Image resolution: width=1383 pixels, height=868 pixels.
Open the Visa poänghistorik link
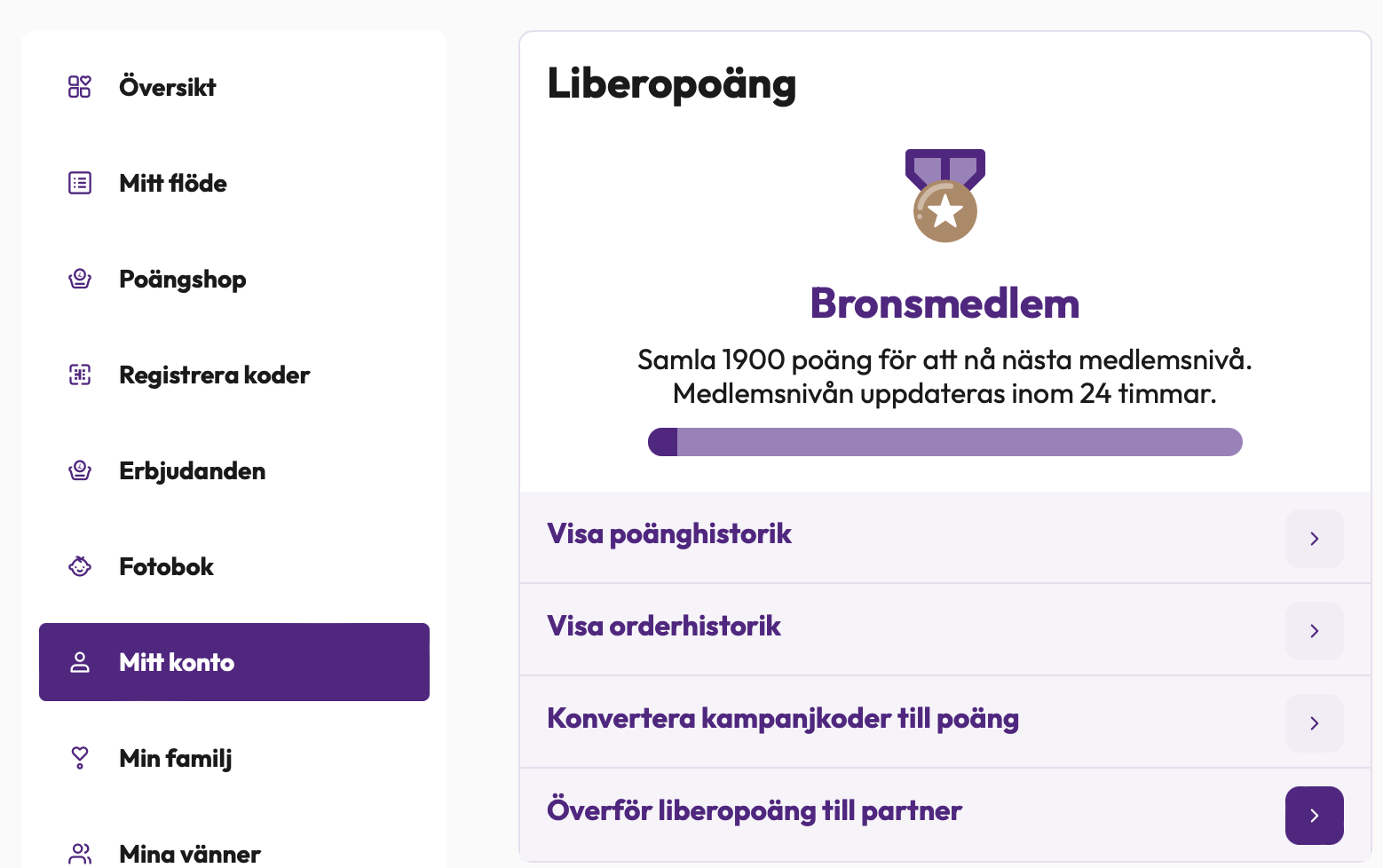pyautogui.click(x=669, y=533)
